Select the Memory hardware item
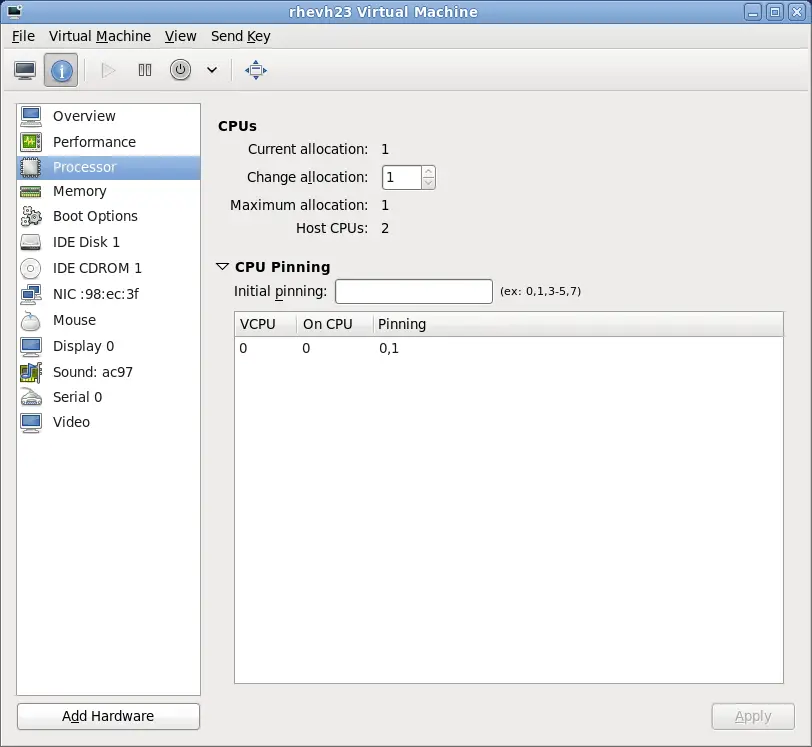Viewport: 812px width, 747px height. 79,191
